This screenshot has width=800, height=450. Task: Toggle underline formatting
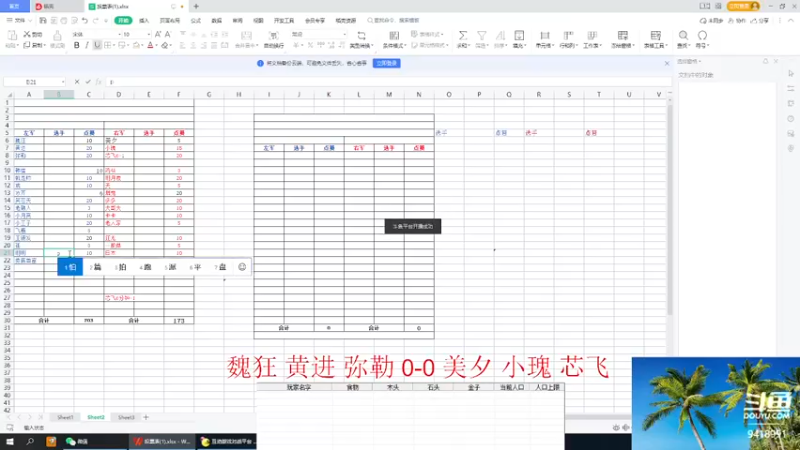pos(97,45)
